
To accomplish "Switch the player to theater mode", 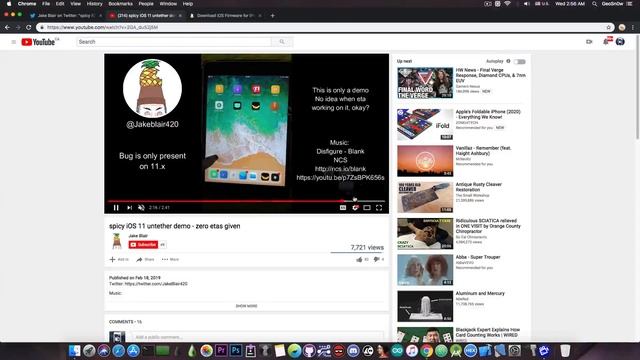I will (367, 208).
